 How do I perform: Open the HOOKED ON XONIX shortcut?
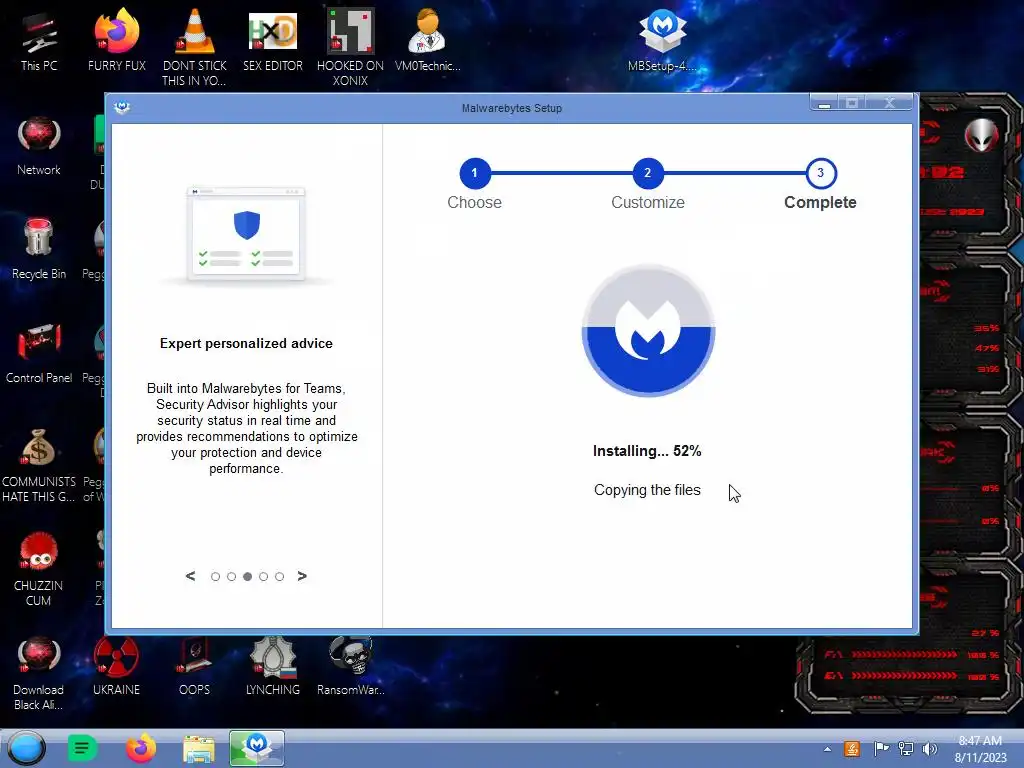click(350, 47)
